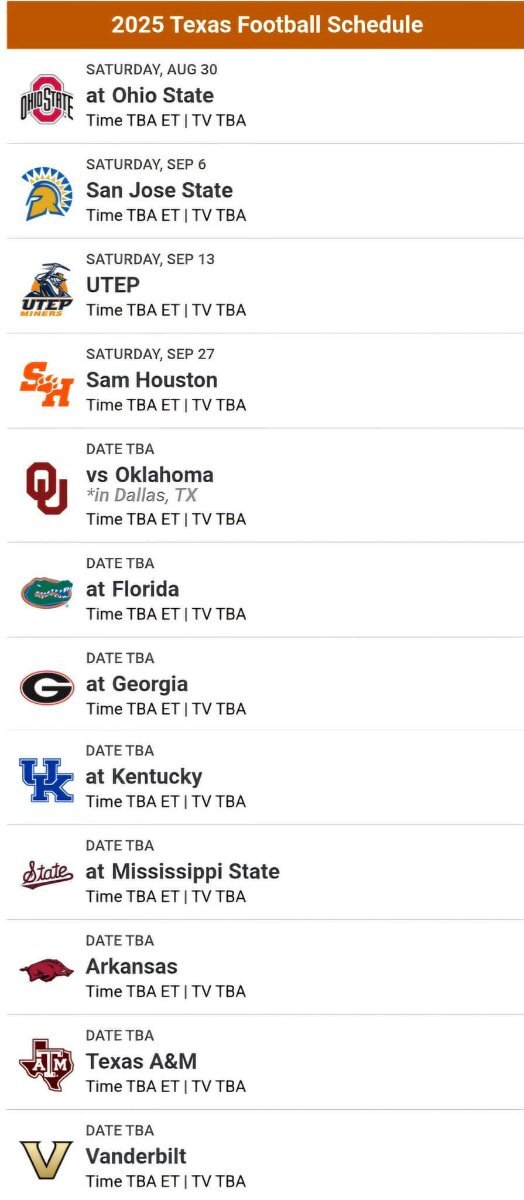Click the Kentucky UK logo
This screenshot has width=524, height=1200.
pyautogui.click(x=47, y=780)
